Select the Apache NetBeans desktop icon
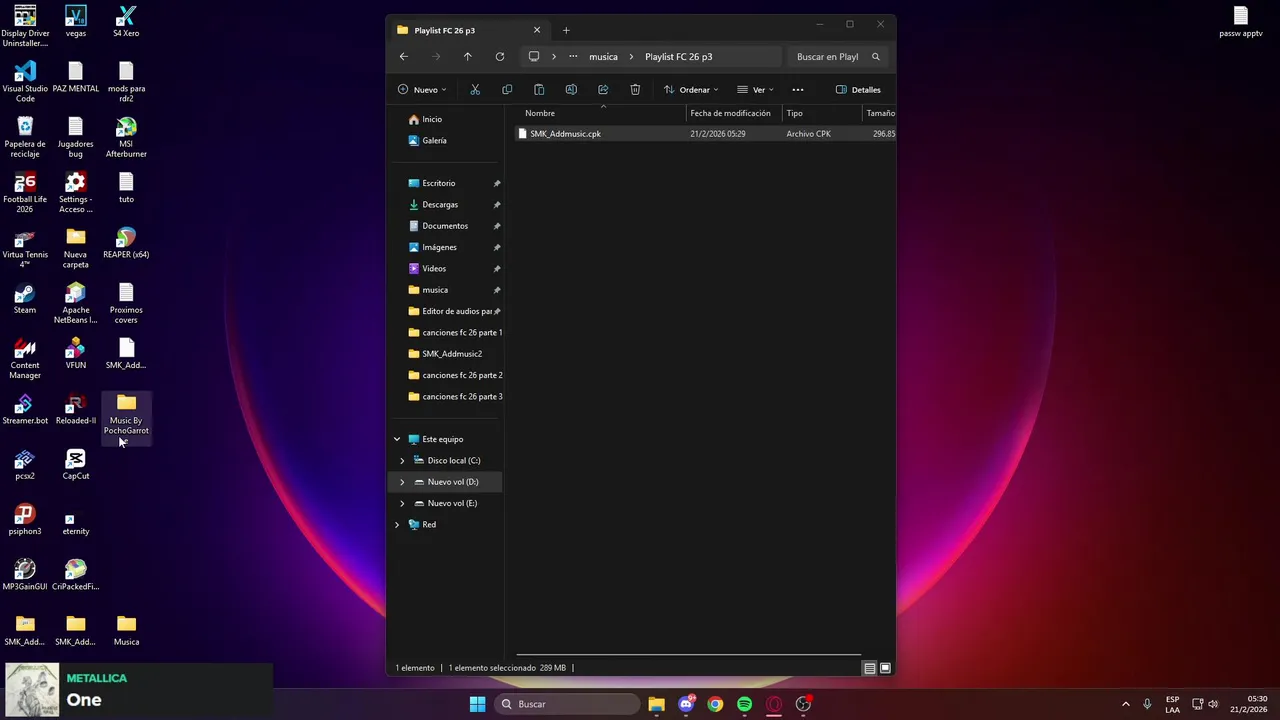 point(76,303)
